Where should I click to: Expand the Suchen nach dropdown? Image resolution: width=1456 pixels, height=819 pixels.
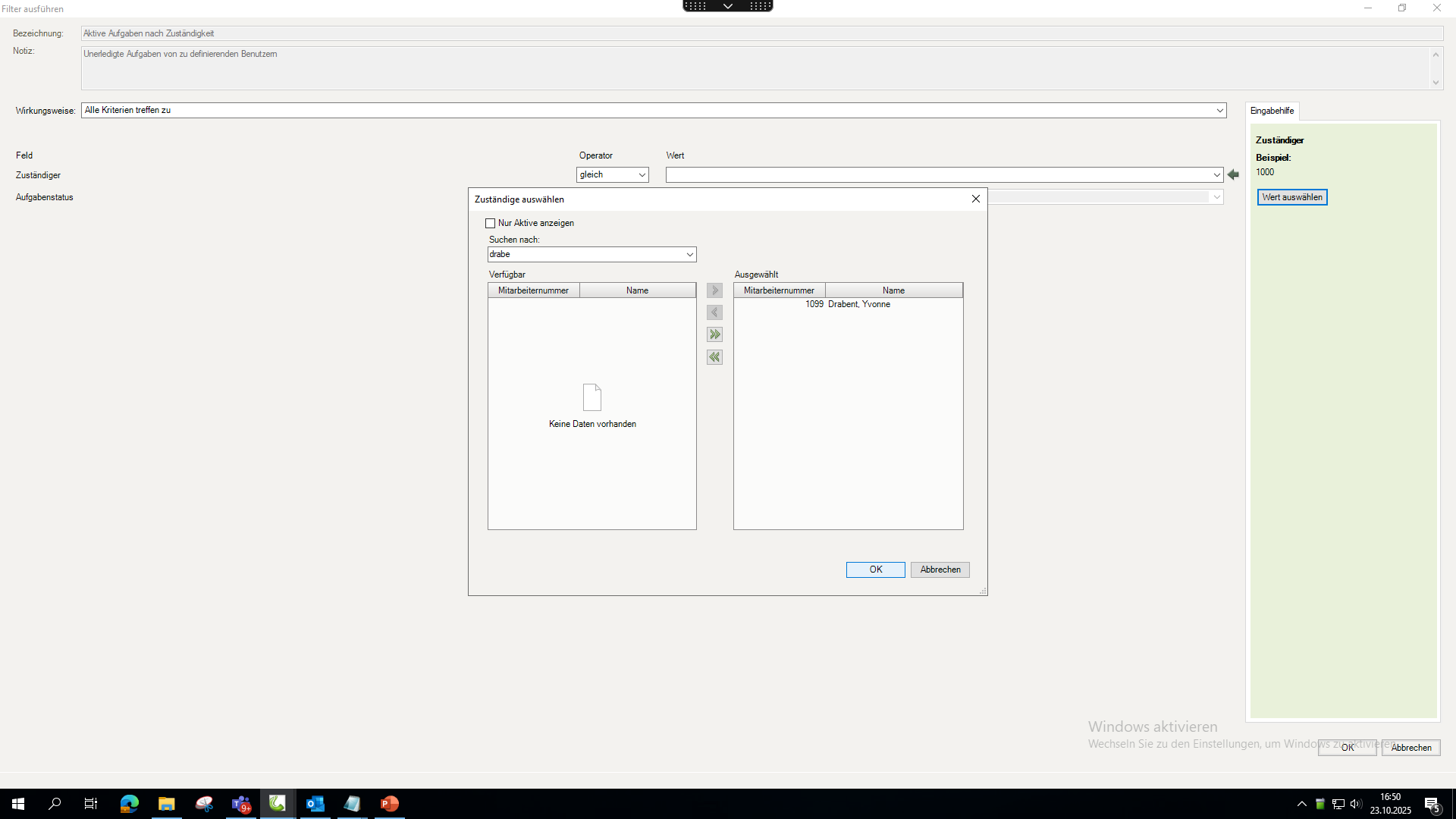(689, 255)
